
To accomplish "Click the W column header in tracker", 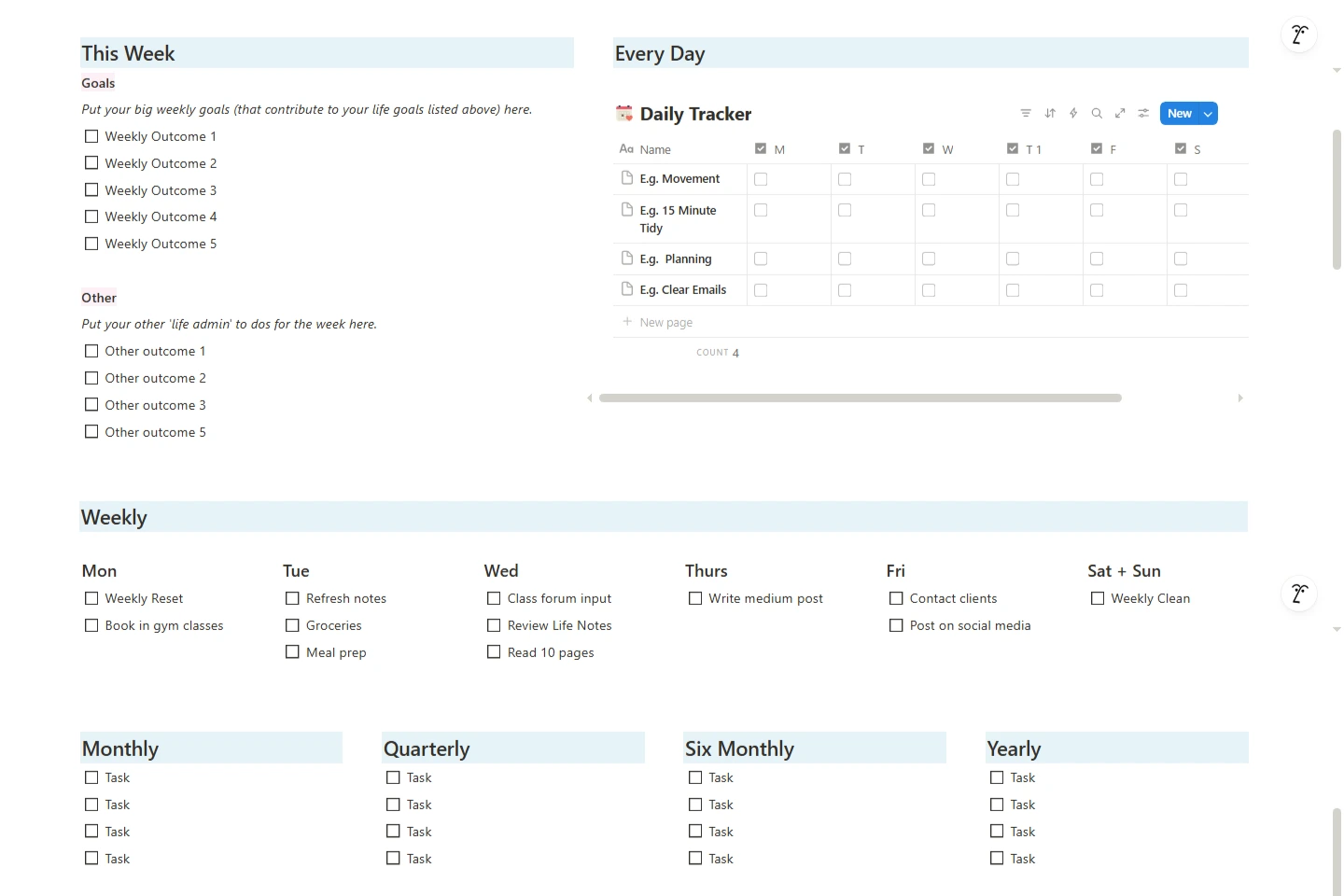I will [x=946, y=149].
